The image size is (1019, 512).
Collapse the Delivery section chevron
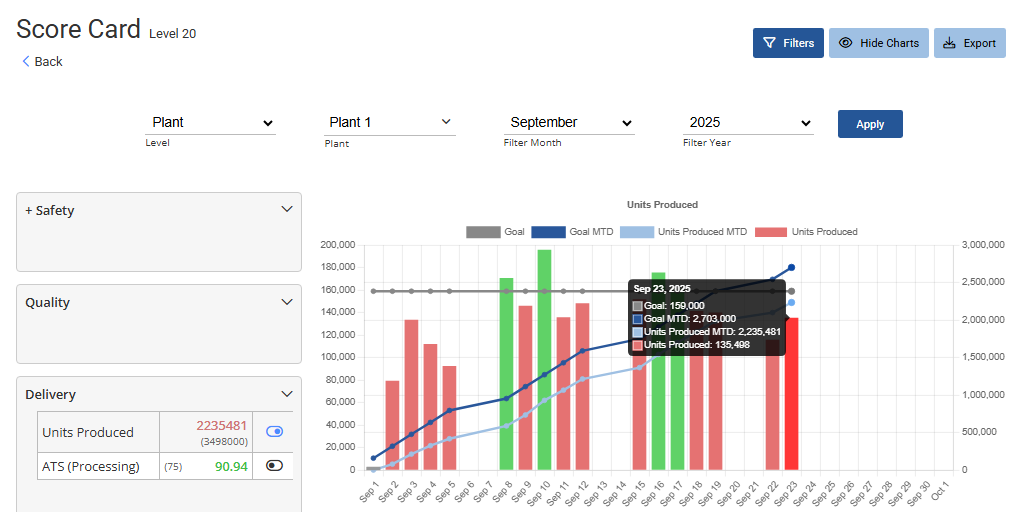tap(287, 393)
